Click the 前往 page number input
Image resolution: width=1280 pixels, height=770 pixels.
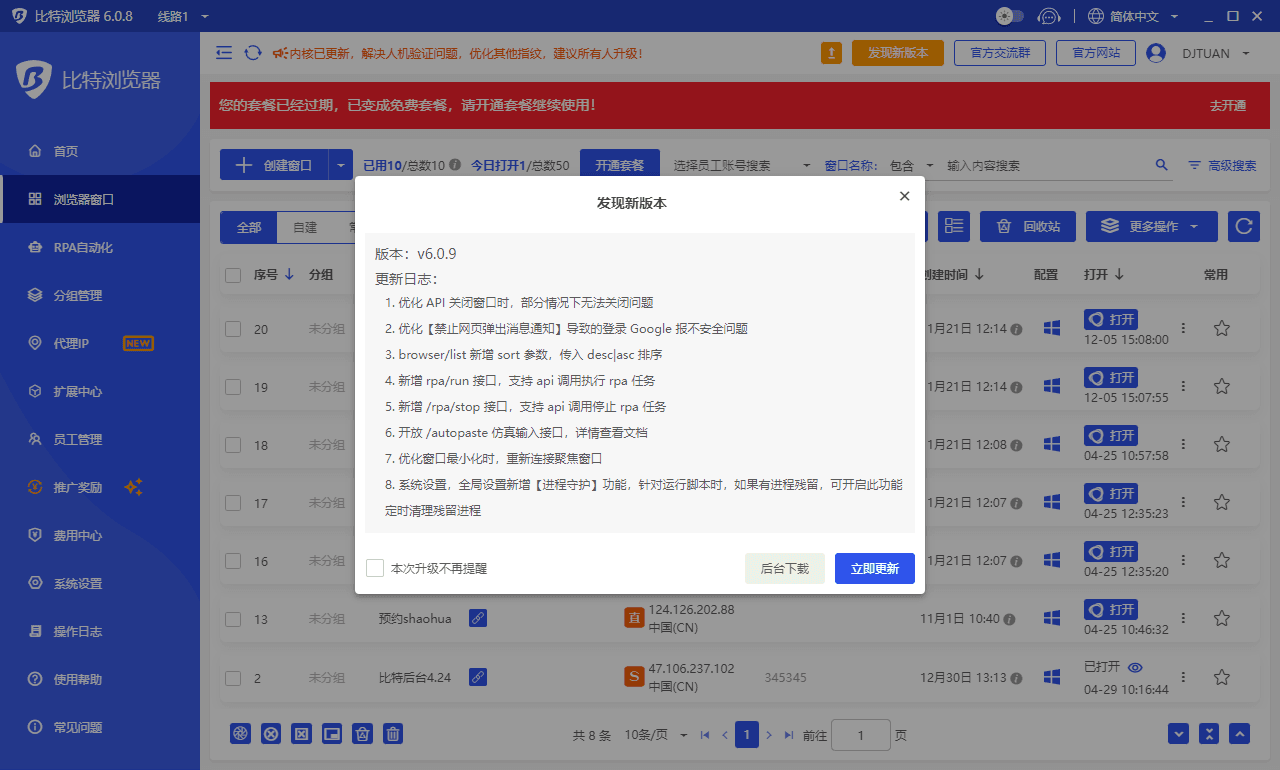click(x=860, y=735)
